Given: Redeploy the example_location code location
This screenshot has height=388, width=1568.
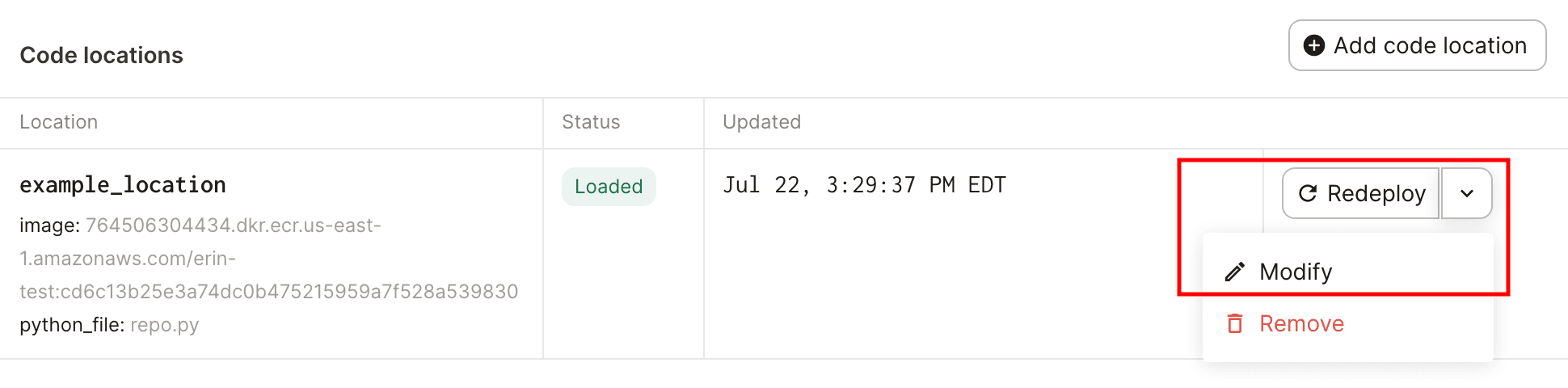Looking at the screenshot, I should pos(1362,193).
